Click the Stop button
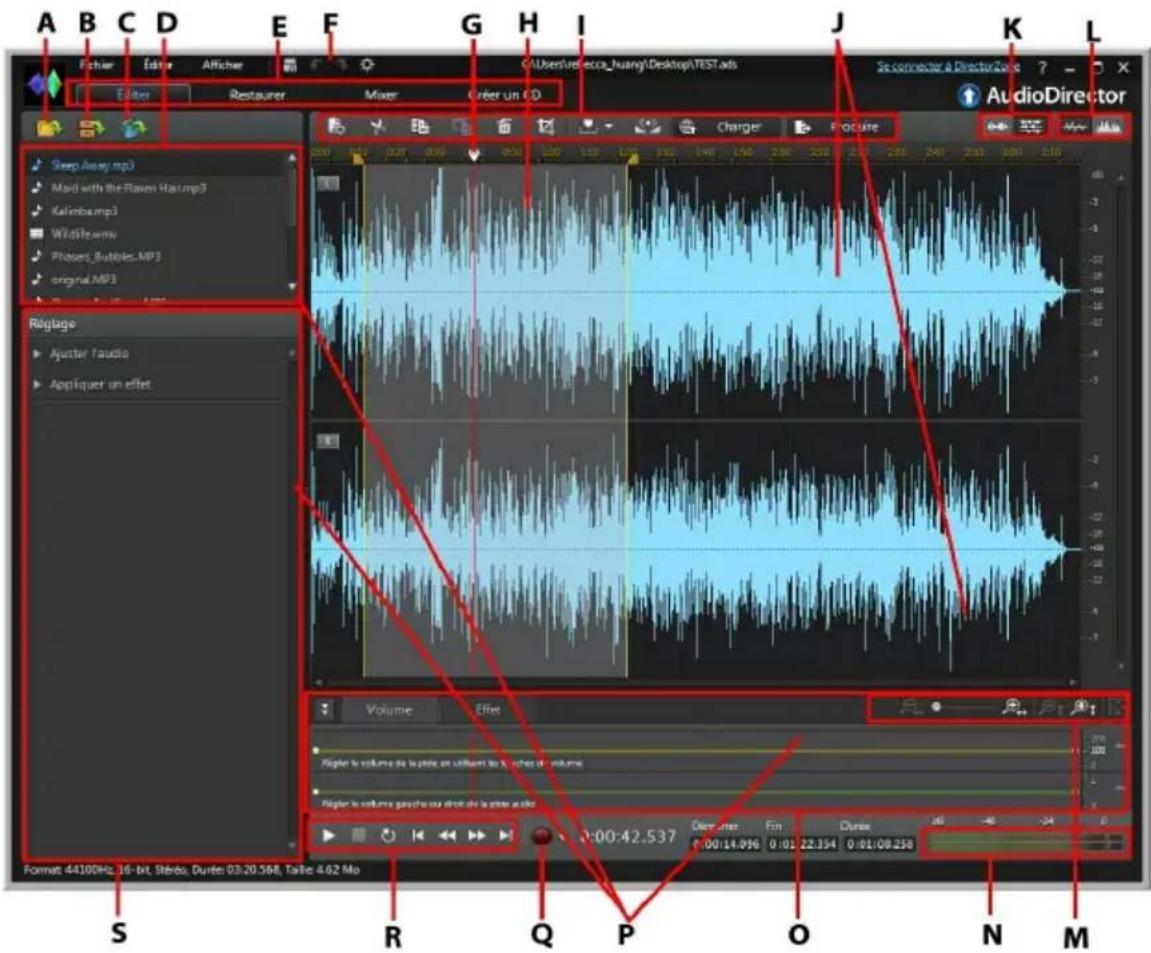Screen dimensions: 1151x953 click(358, 835)
